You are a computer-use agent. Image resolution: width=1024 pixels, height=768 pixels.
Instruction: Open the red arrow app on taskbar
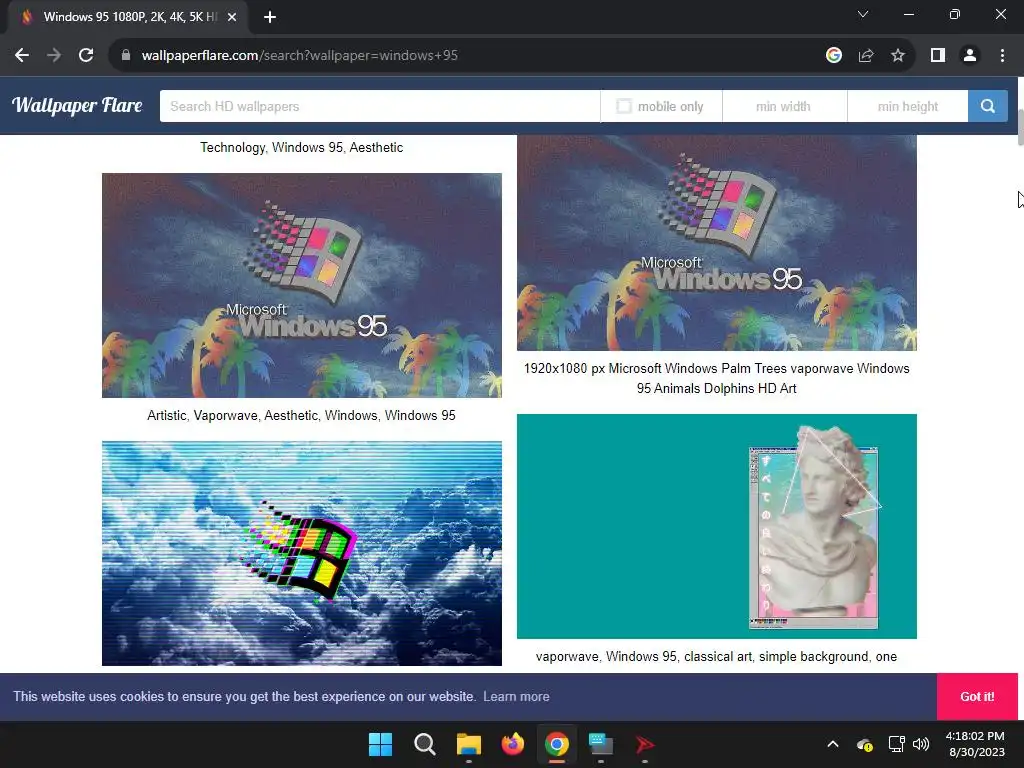click(645, 744)
